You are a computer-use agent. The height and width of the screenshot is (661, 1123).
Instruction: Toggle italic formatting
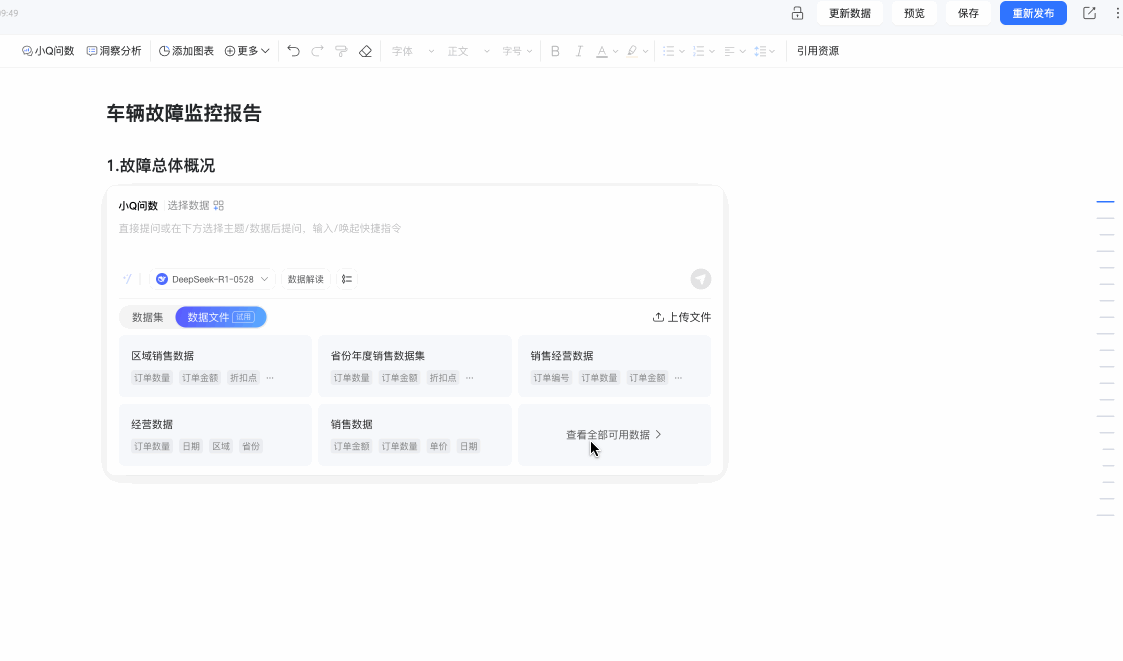pyautogui.click(x=579, y=51)
